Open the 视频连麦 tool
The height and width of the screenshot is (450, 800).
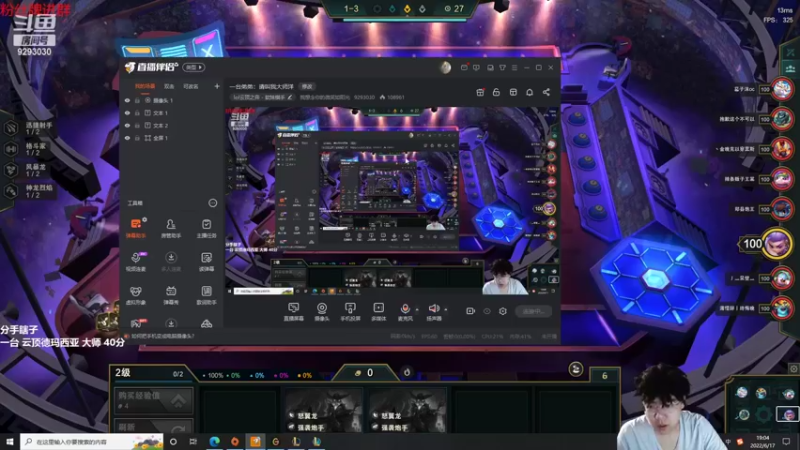[136, 261]
